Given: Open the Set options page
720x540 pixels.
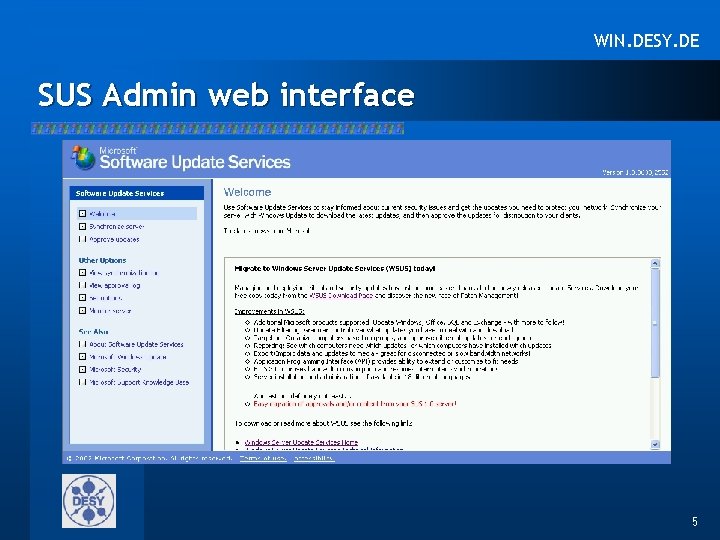Looking at the screenshot, I should tap(106, 298).
